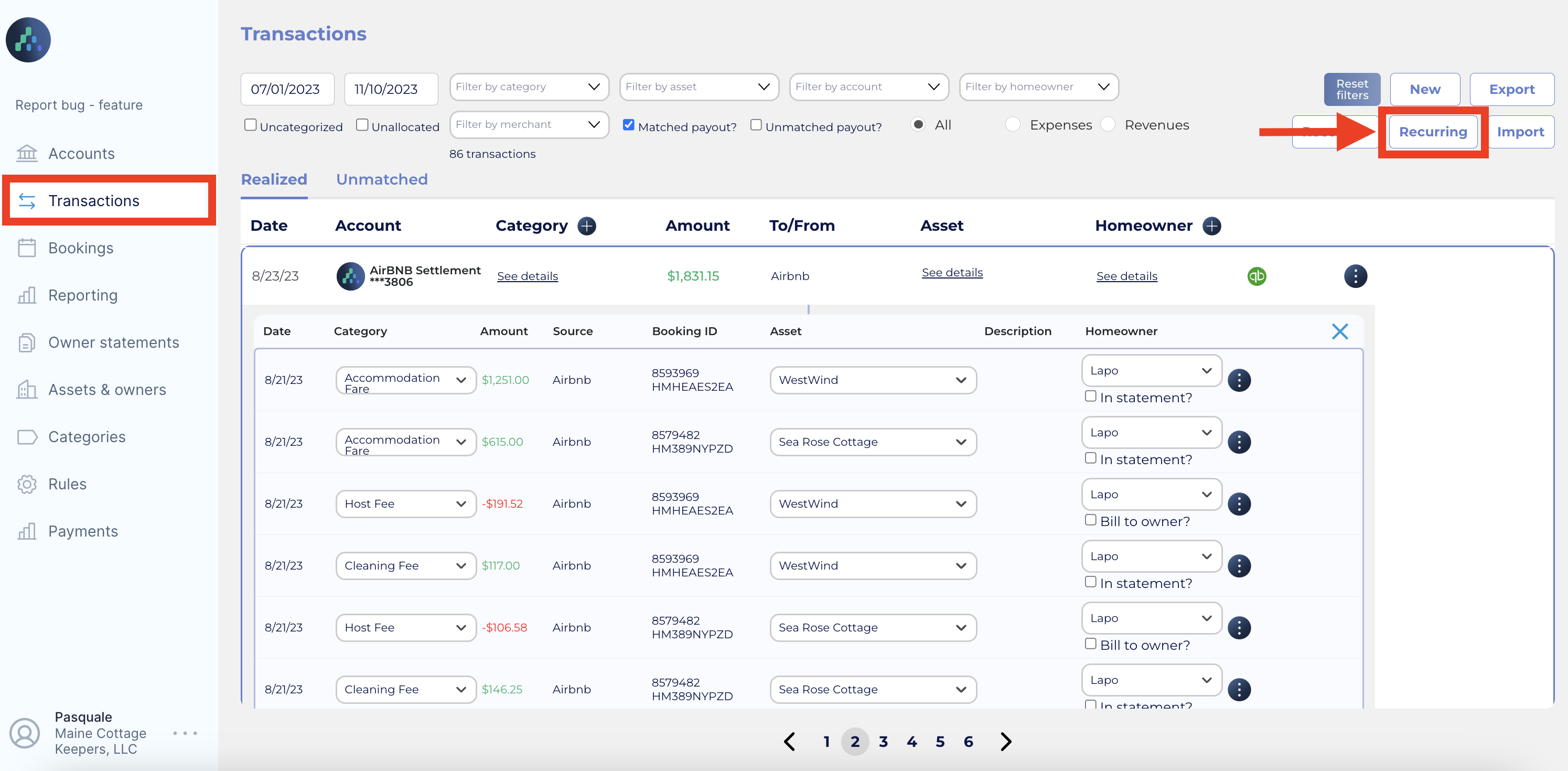Viewport: 1568px width, 771px height.
Task: Open options for $1,251.00 Accommodation Fare line
Action: tap(1239, 380)
